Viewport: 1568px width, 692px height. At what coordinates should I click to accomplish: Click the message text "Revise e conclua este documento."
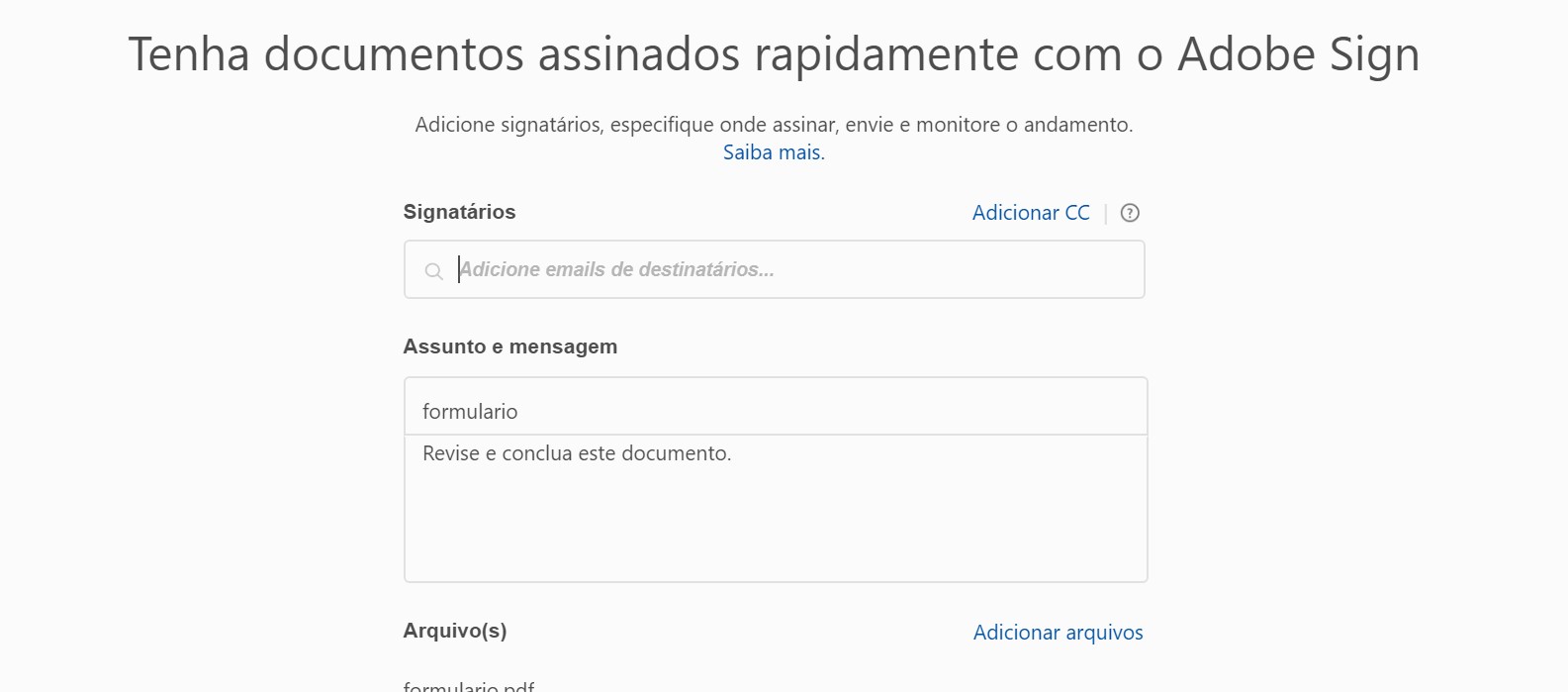pyautogui.click(x=577, y=453)
